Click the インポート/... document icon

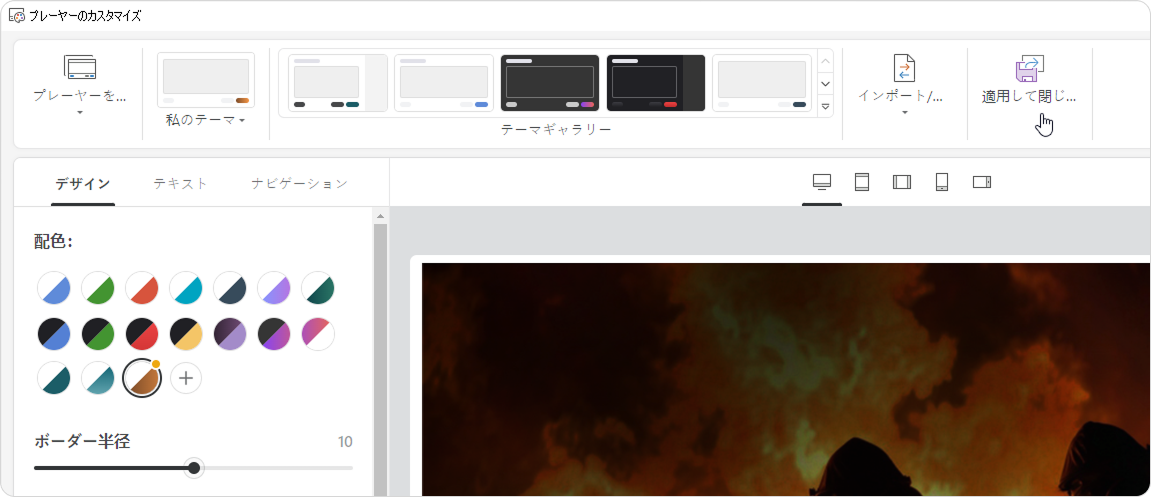coord(904,68)
